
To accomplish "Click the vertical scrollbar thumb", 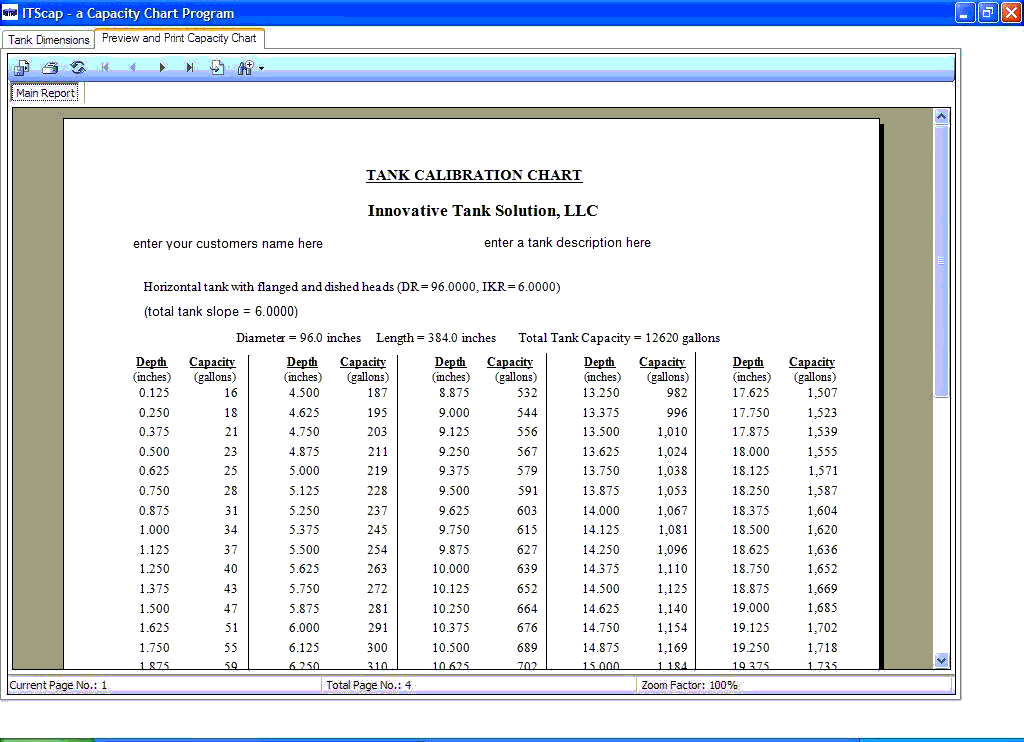I will click(941, 261).
